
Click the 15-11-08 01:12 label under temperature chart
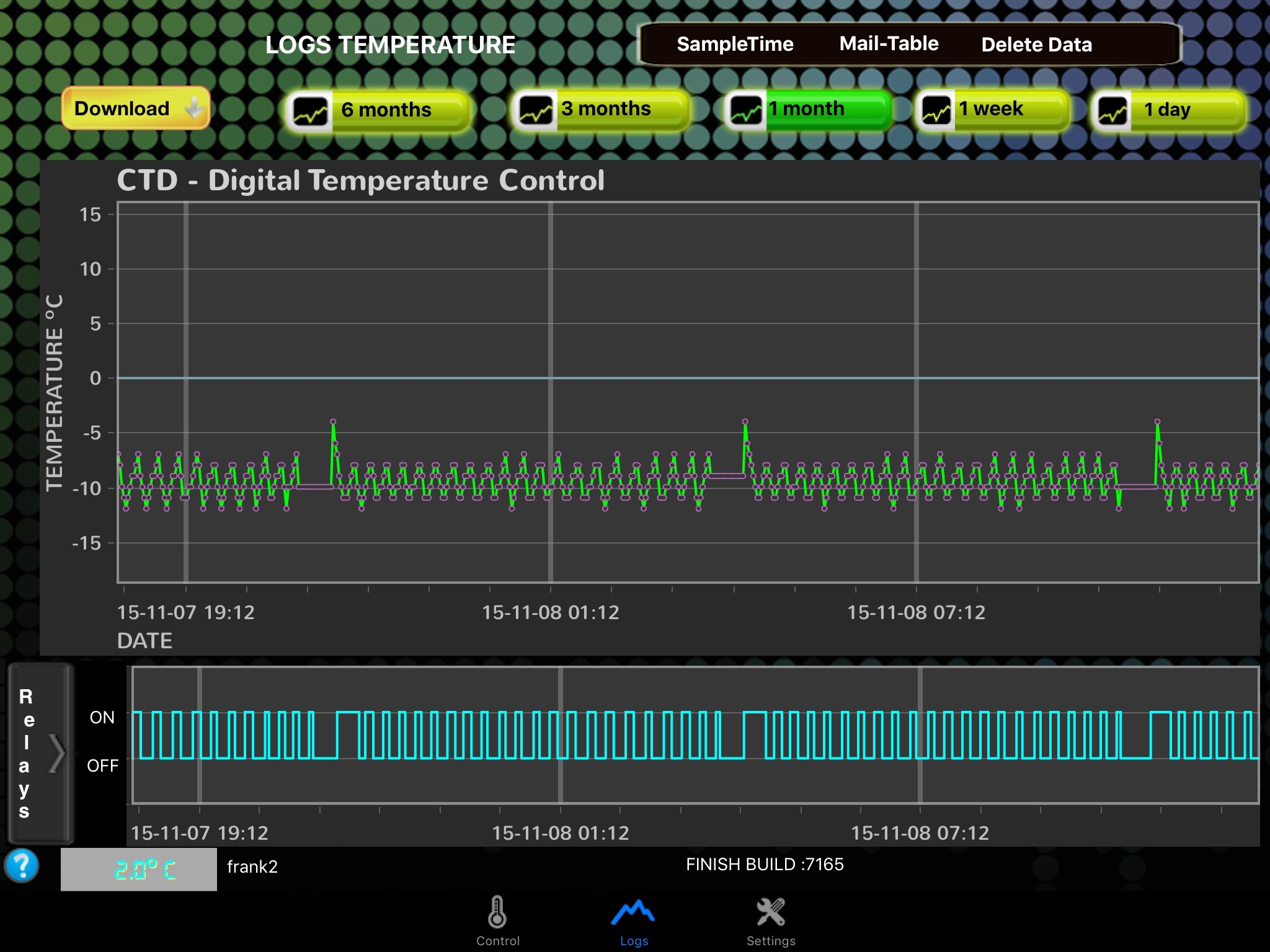[x=551, y=612]
